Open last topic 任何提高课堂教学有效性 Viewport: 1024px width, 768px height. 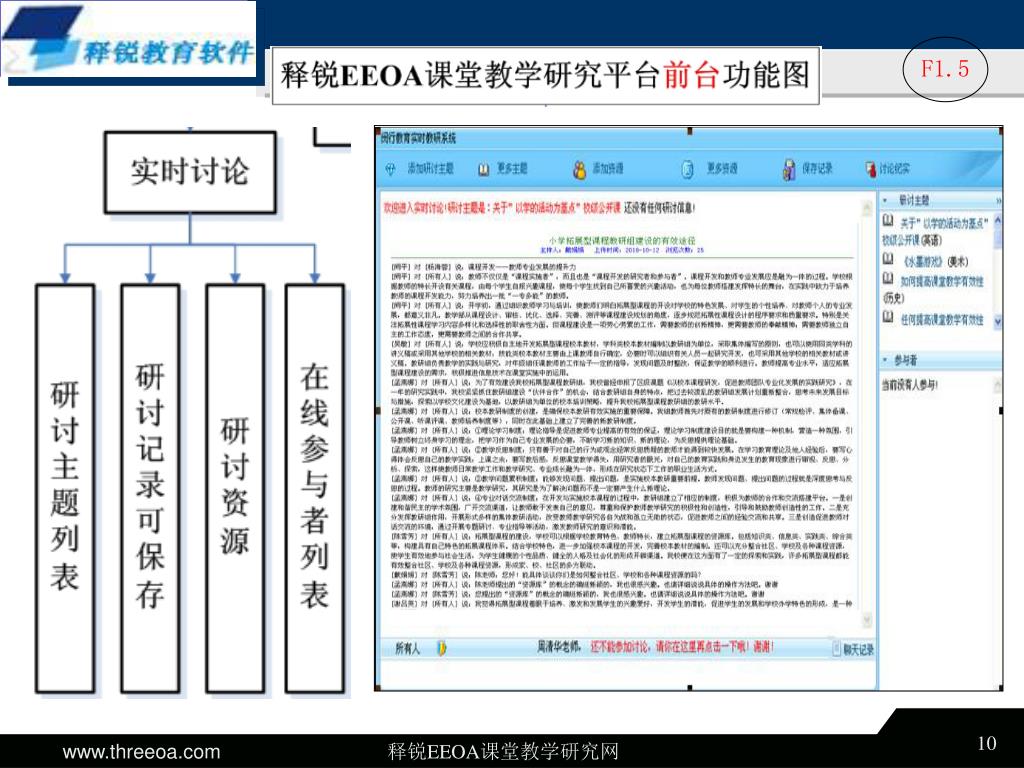pos(942,319)
